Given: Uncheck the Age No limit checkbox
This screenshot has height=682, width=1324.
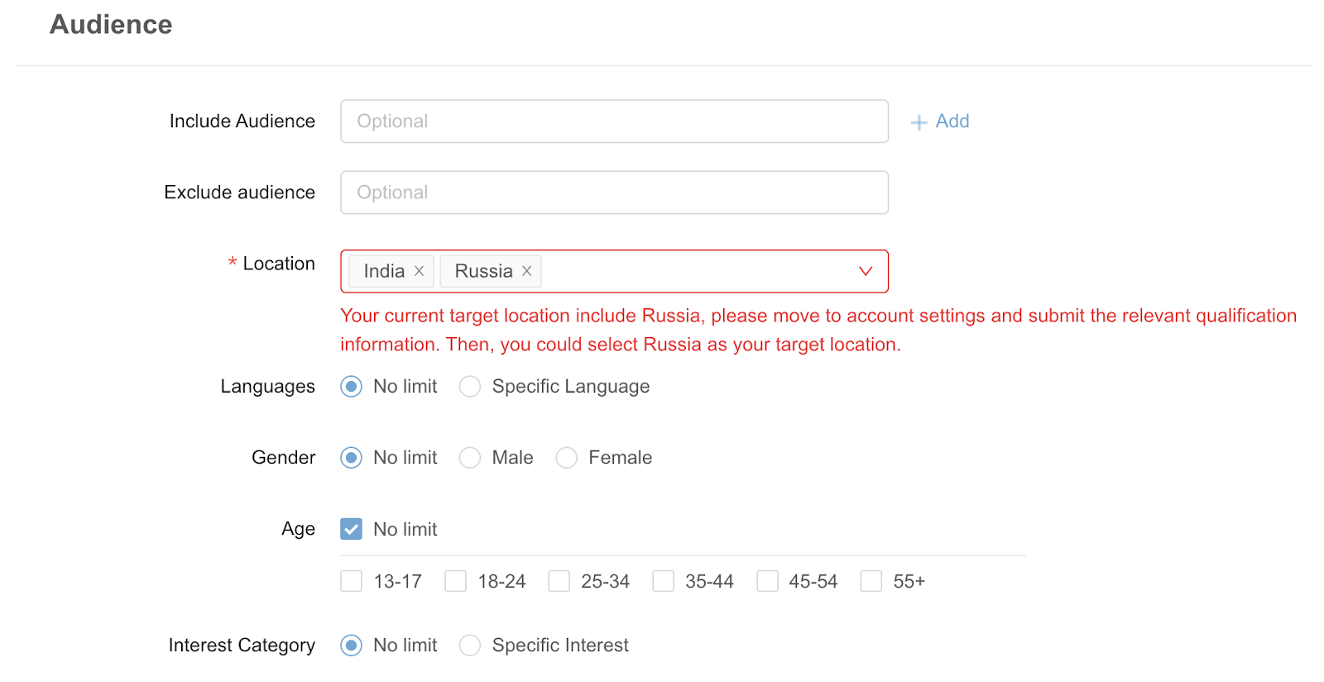Looking at the screenshot, I should (351, 529).
